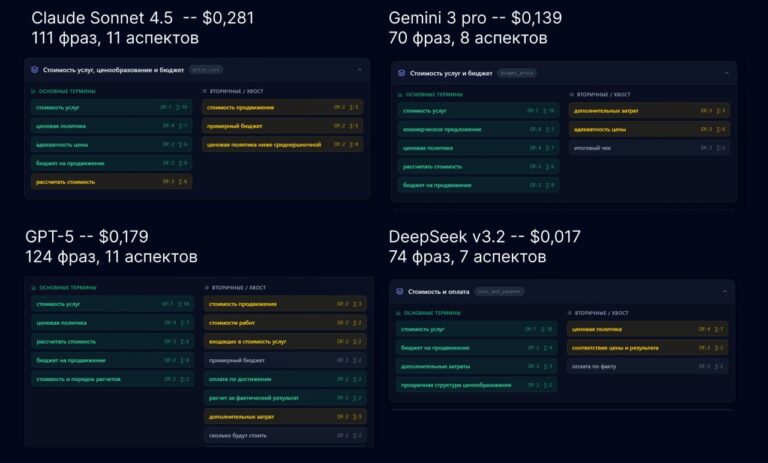Collapse the «Стоимость услуг, ценообразование и бюджет» section
Screen dimensions: 768x463
(x=359, y=70)
